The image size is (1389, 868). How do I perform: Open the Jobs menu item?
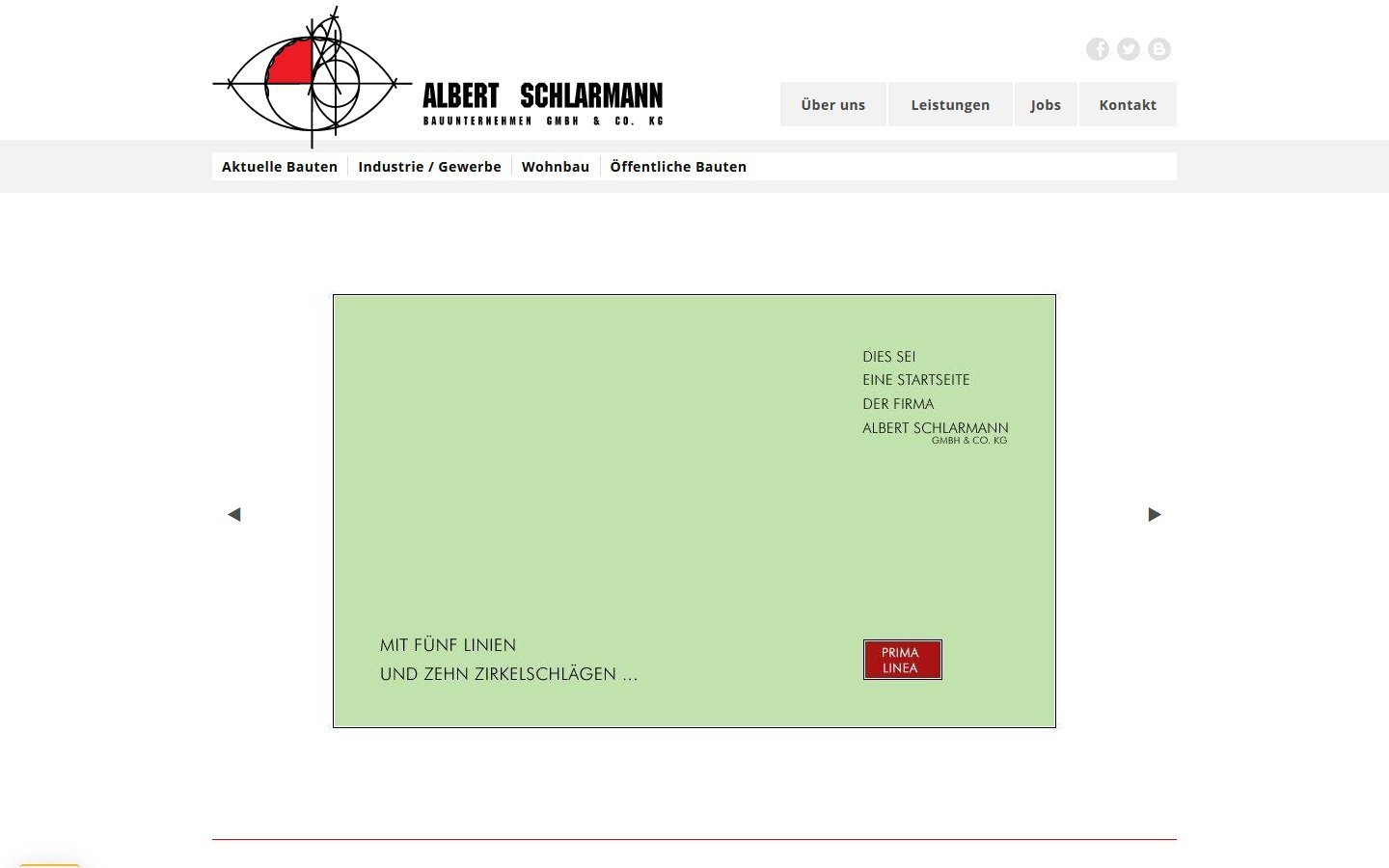click(1046, 104)
